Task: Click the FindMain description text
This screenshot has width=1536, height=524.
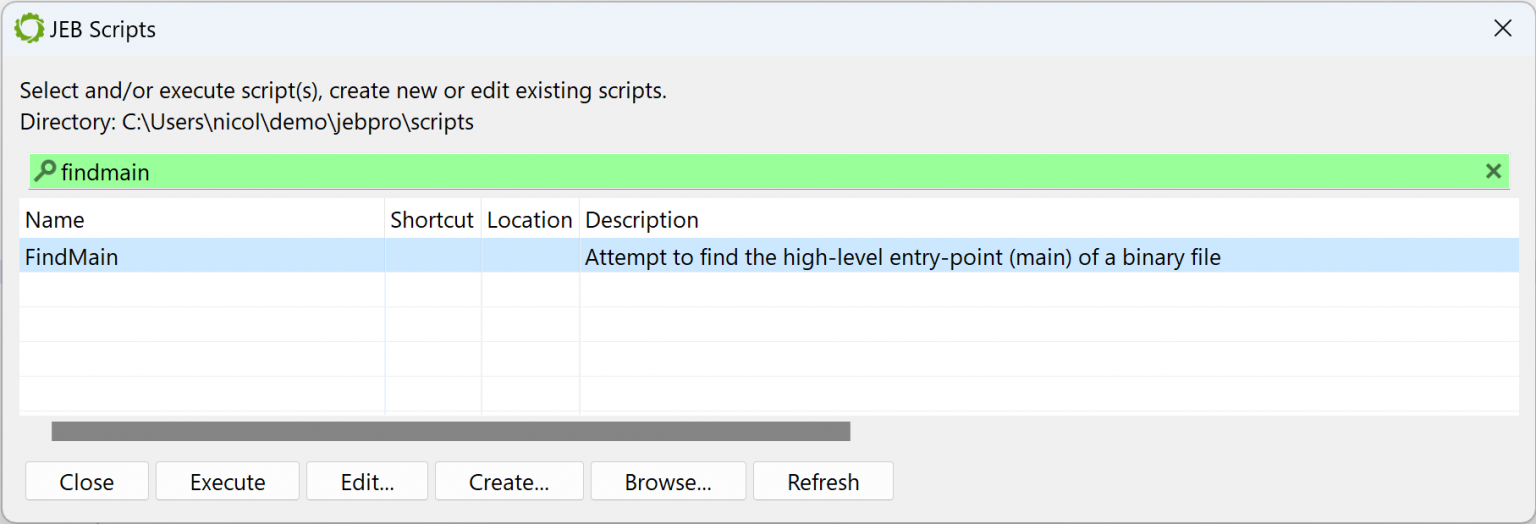Action: pos(902,257)
